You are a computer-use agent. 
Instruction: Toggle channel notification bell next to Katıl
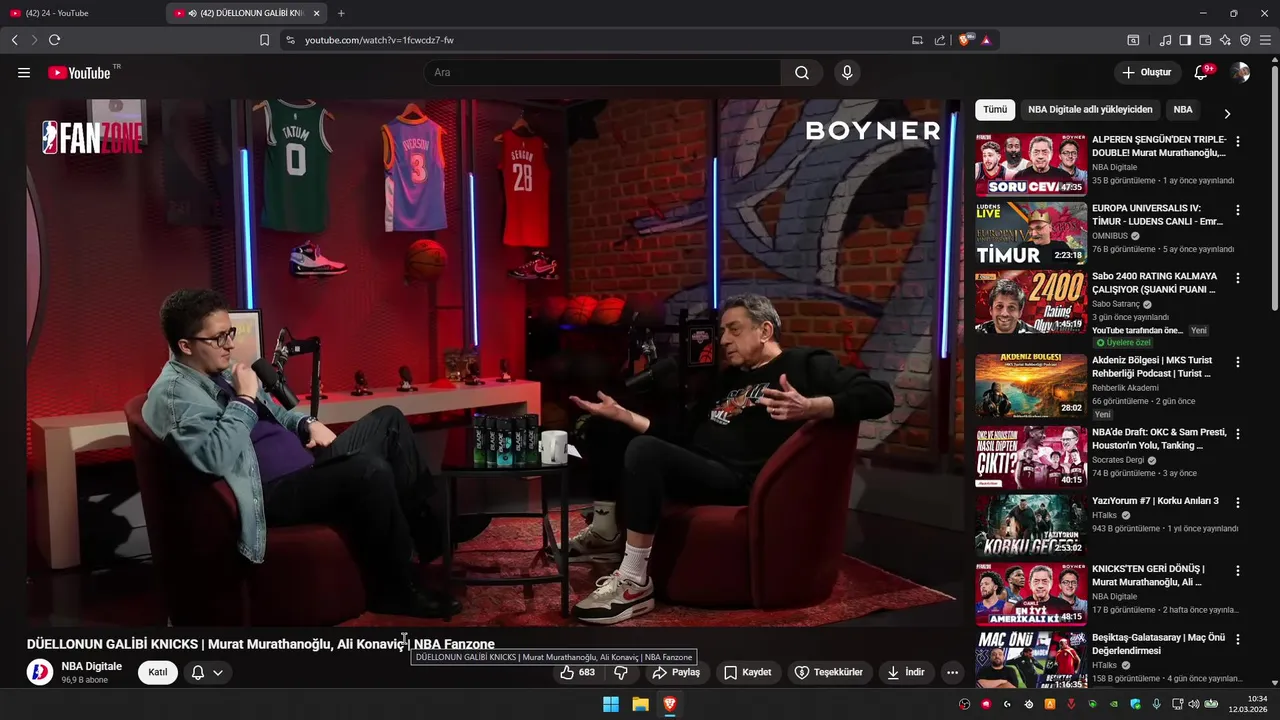click(198, 673)
